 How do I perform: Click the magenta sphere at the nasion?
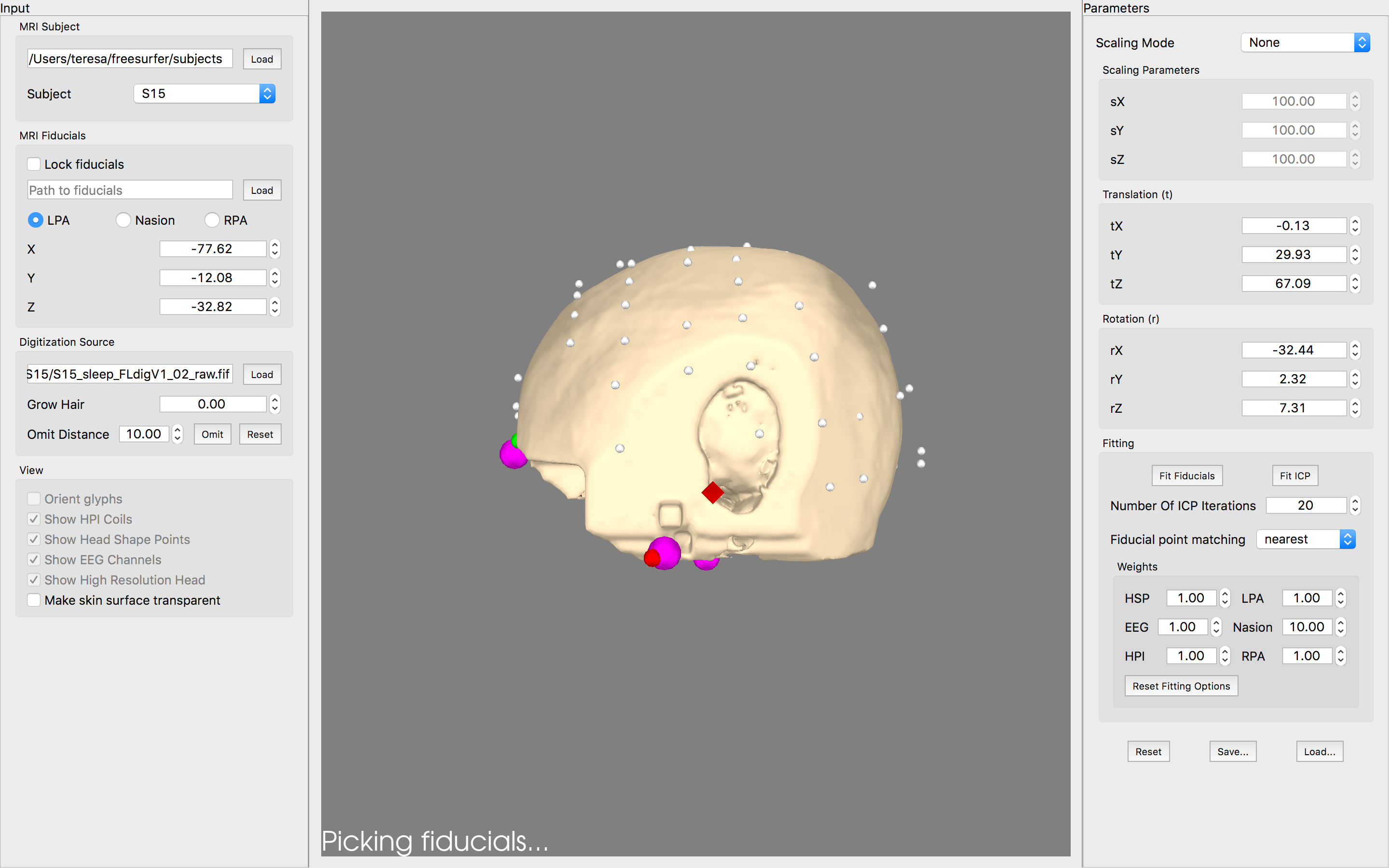coord(512,454)
